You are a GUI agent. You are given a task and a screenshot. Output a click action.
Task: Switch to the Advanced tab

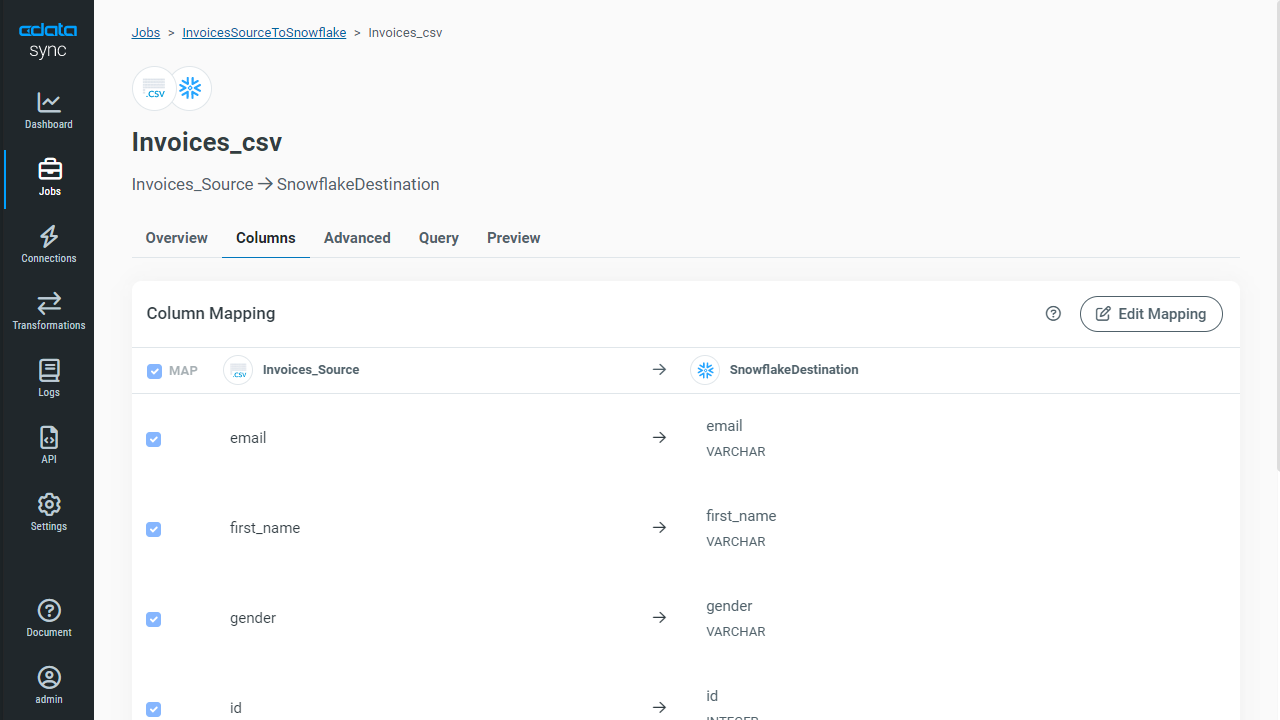357,238
